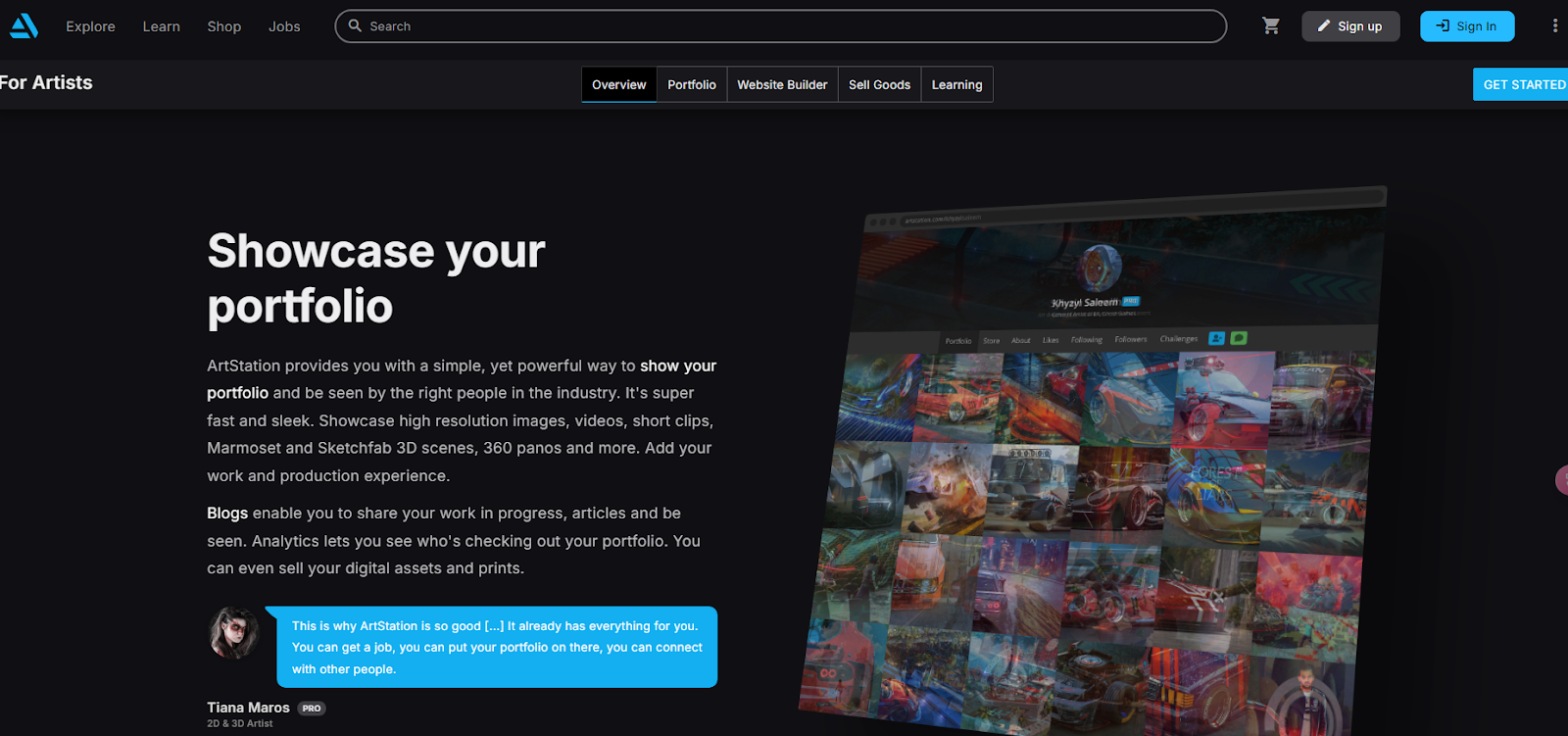Viewport: 1568px width, 736px height.
Task: Open the Jobs navigation item
Action: pyautogui.click(x=284, y=26)
